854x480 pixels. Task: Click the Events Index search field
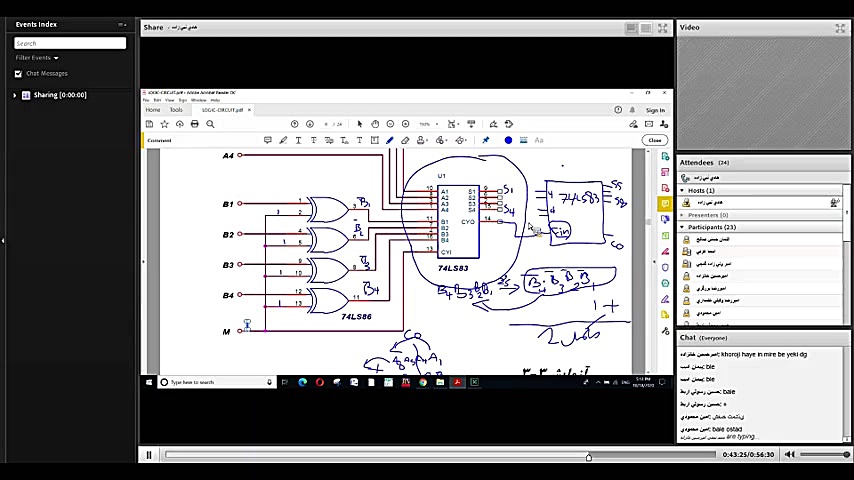coord(70,43)
